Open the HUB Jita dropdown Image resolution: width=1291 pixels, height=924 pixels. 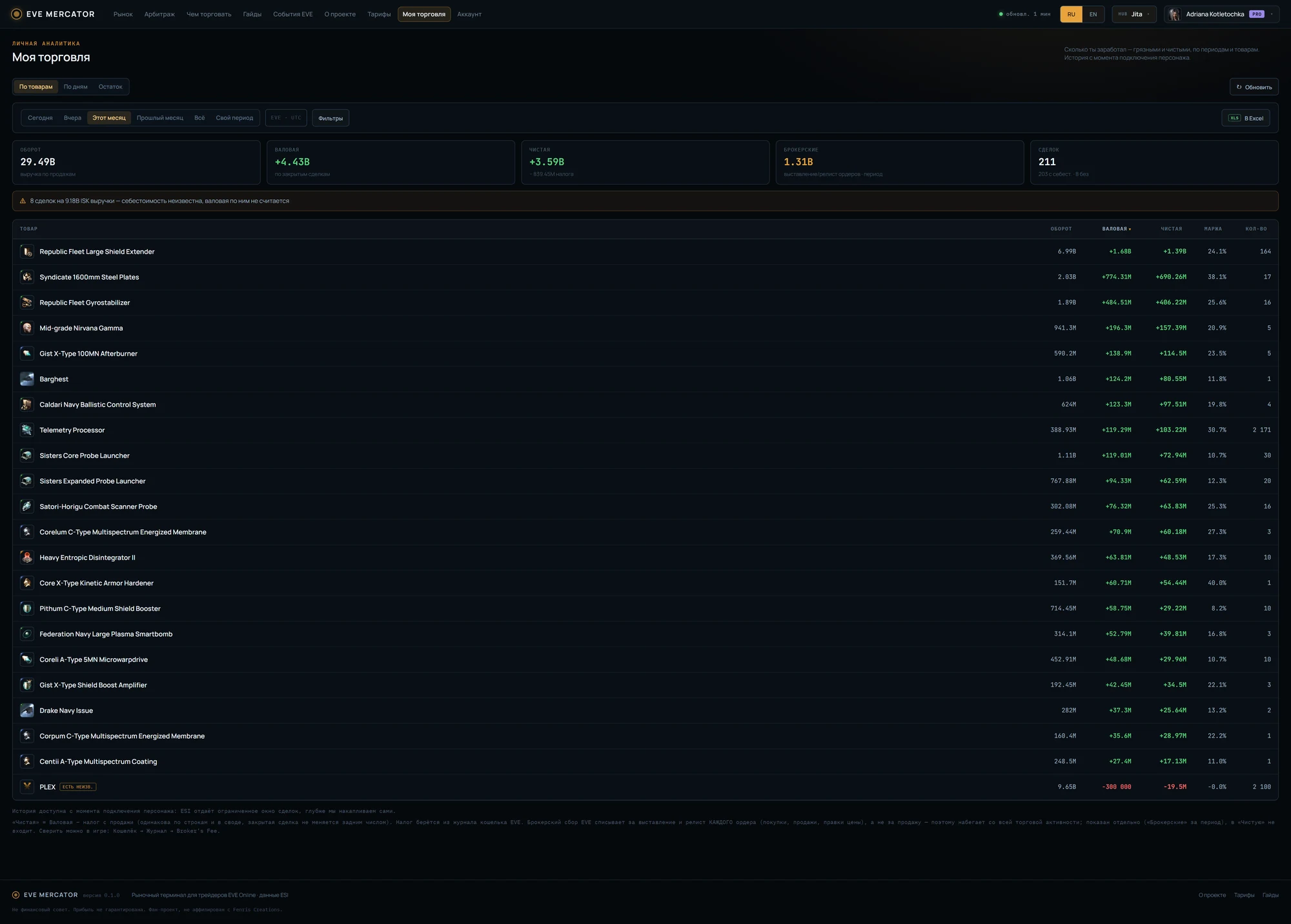[x=1134, y=14]
